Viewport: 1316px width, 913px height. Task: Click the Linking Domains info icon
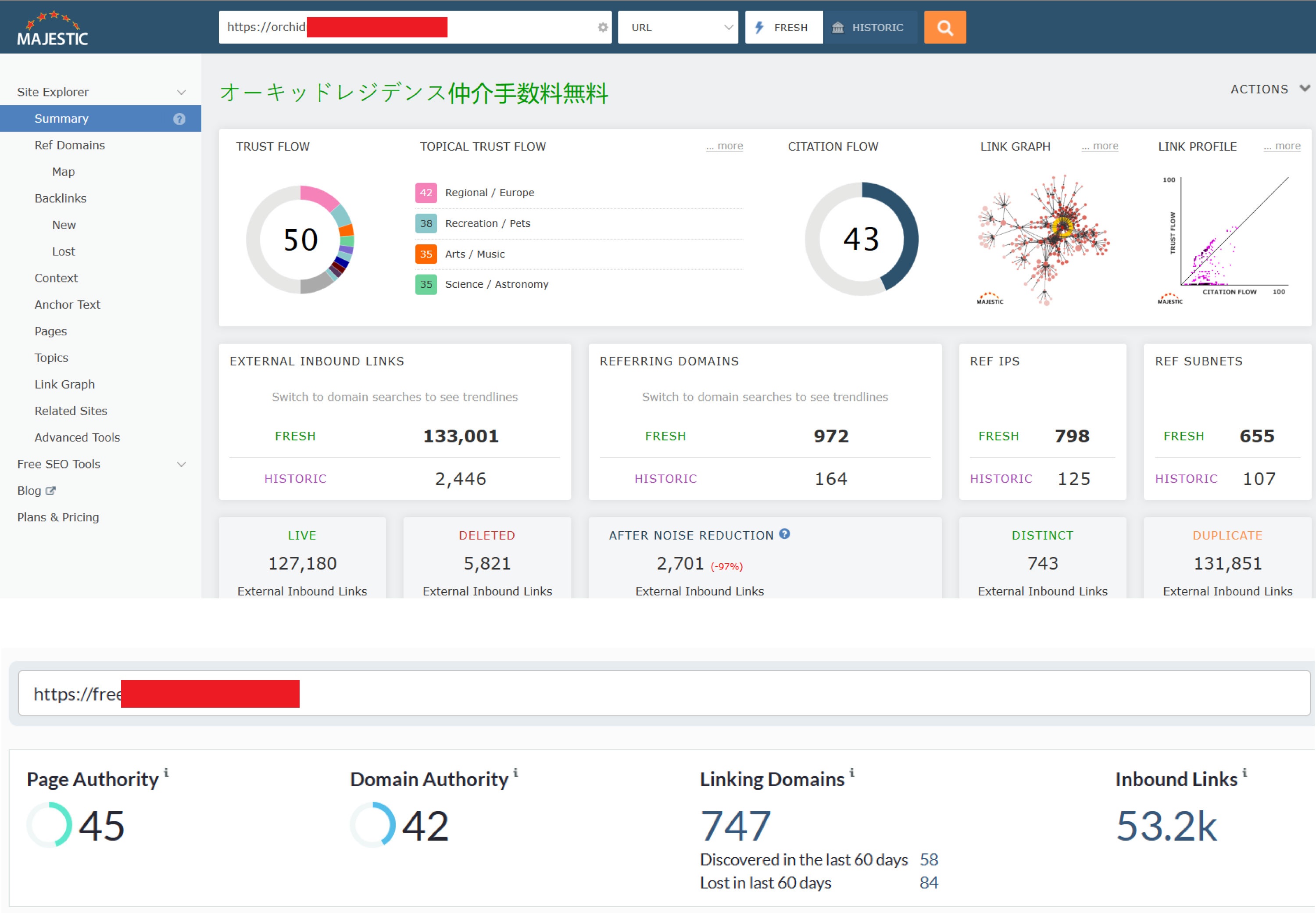[x=852, y=772]
